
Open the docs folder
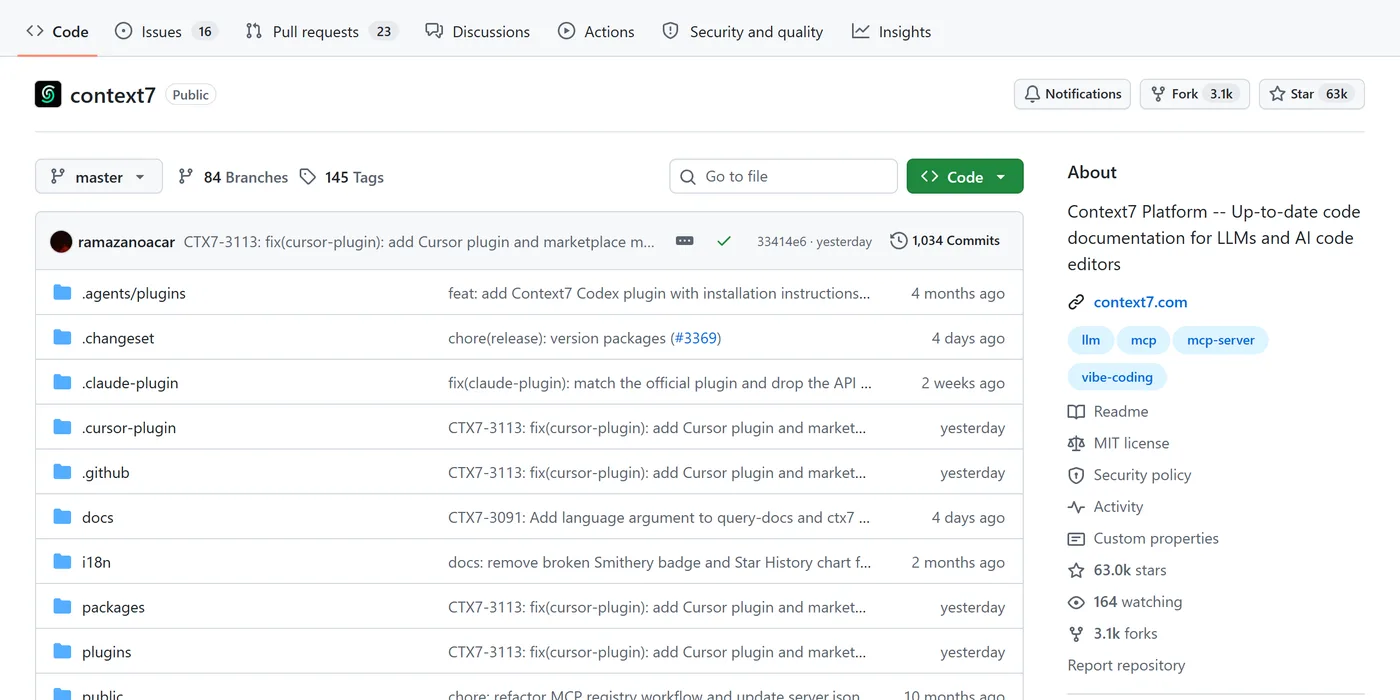98,517
